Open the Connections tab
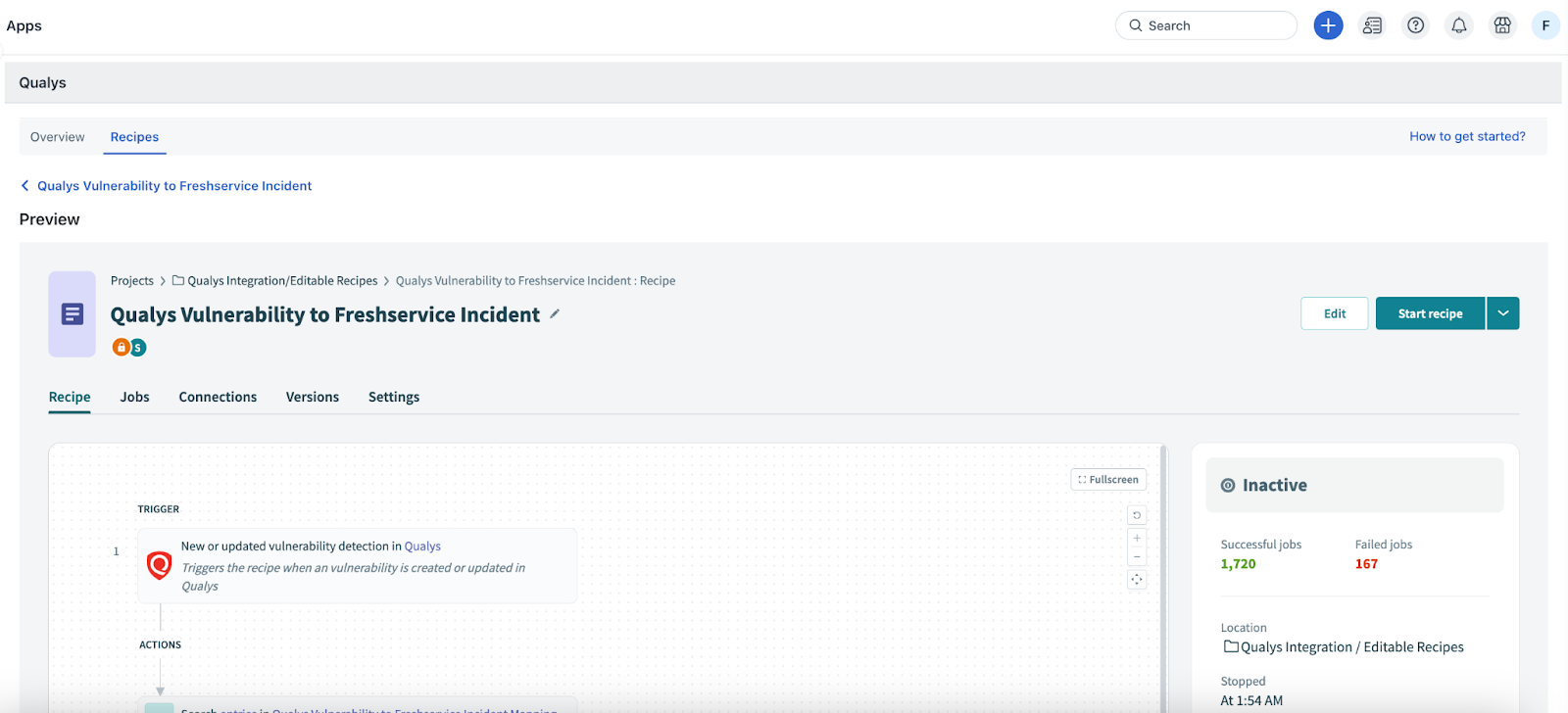The image size is (1568, 713). click(218, 397)
